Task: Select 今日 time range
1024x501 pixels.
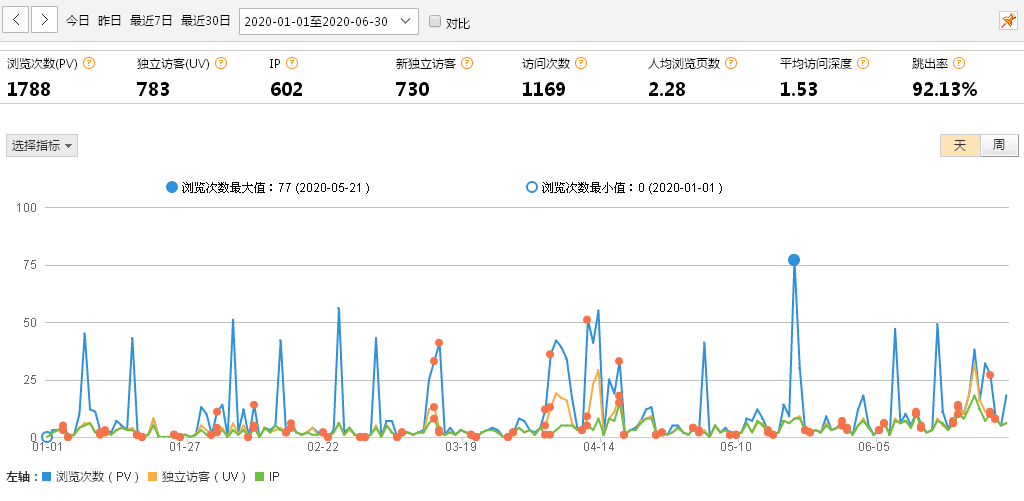Action: click(x=77, y=21)
